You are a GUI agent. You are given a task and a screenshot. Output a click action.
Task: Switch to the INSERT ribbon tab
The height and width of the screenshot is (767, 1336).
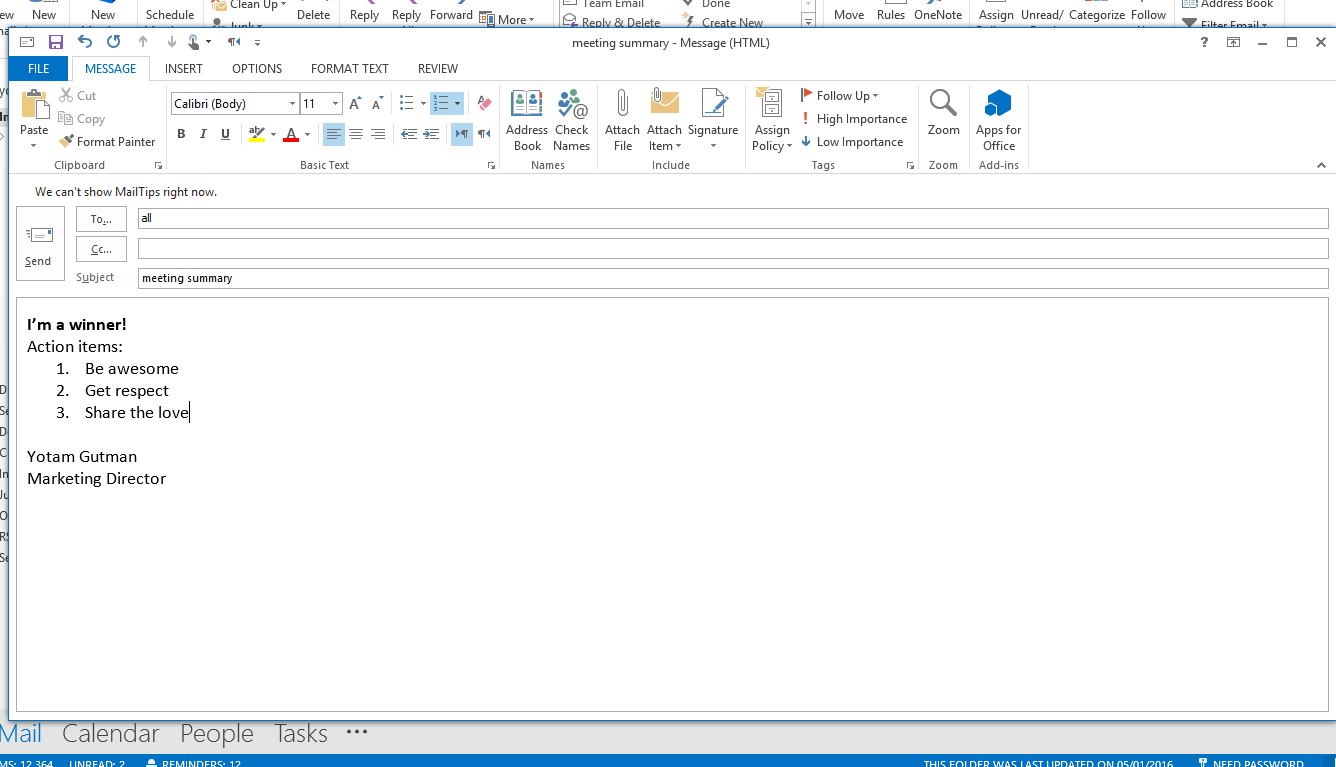(184, 69)
